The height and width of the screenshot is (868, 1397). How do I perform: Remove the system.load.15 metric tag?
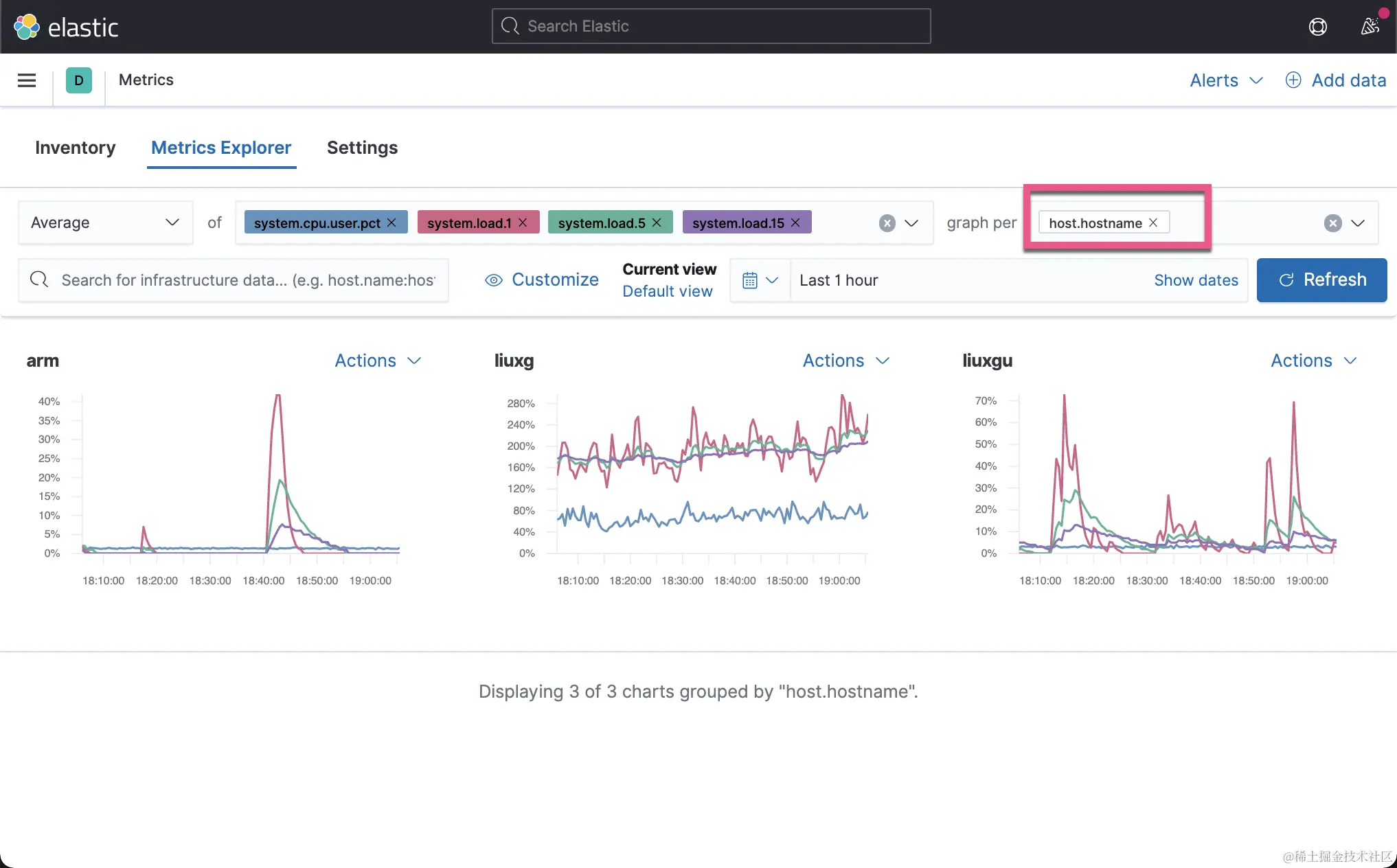coord(796,222)
